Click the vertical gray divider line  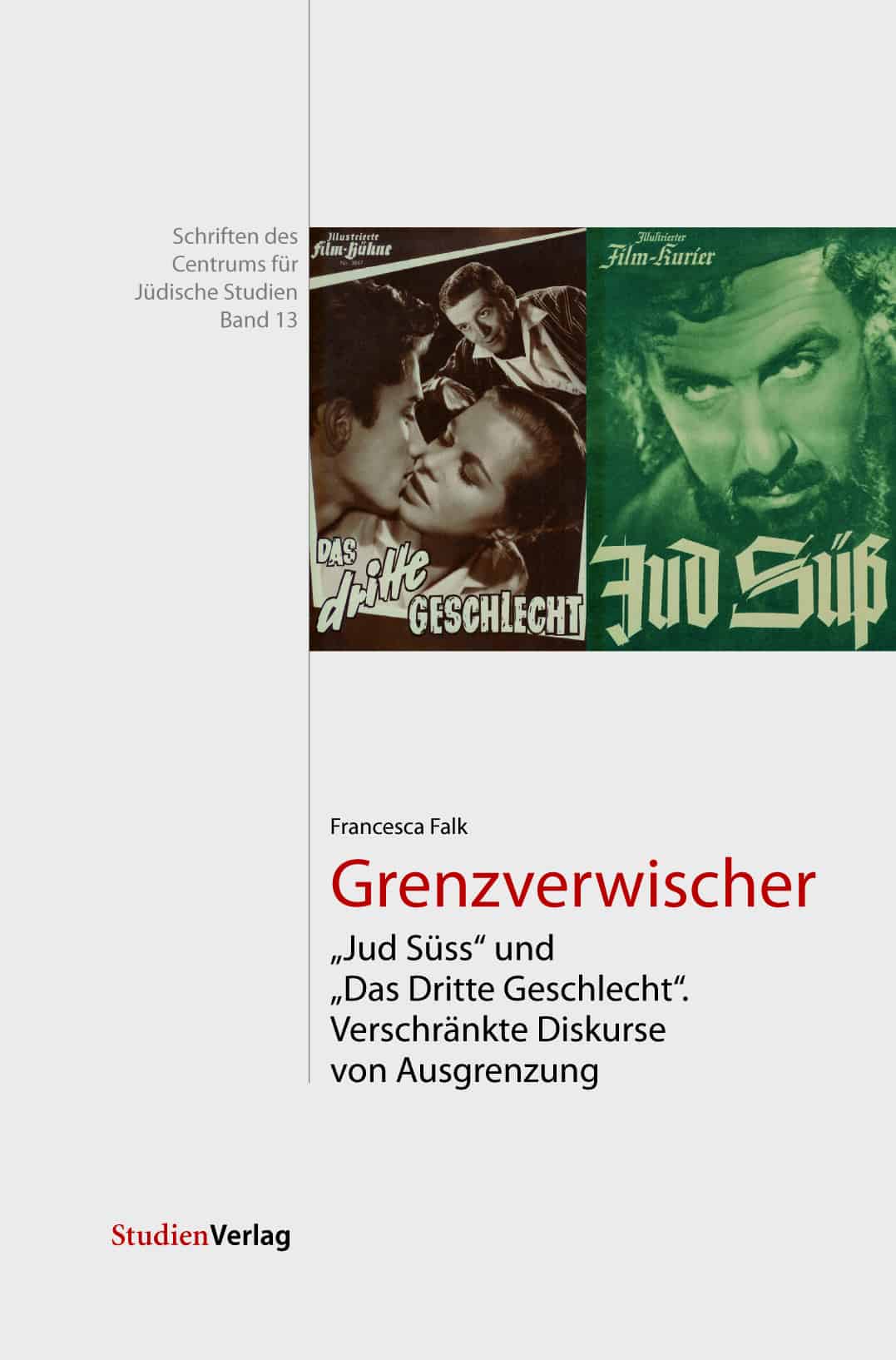click(309, 541)
